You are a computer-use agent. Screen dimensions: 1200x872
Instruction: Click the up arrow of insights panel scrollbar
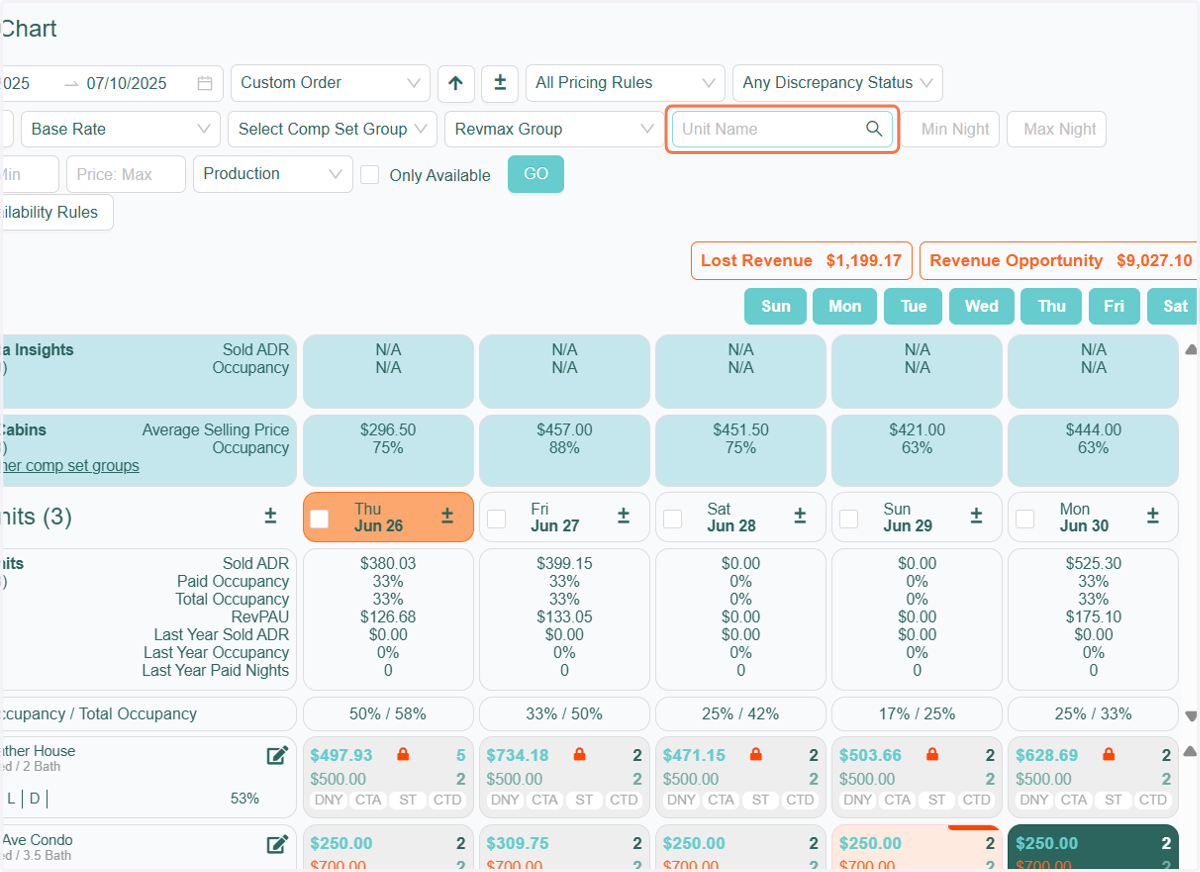pos(1191,350)
